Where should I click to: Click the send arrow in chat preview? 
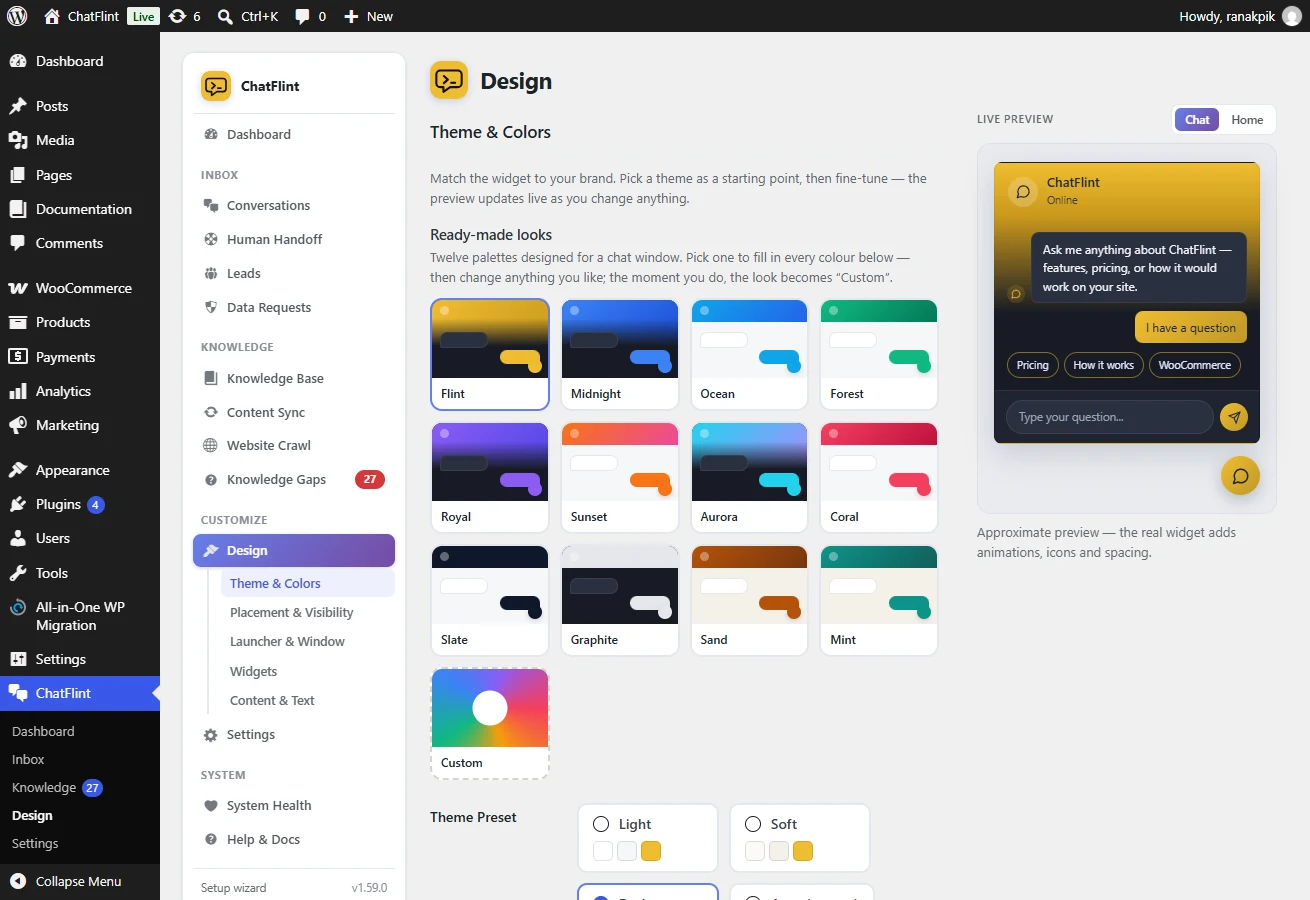tap(1234, 417)
